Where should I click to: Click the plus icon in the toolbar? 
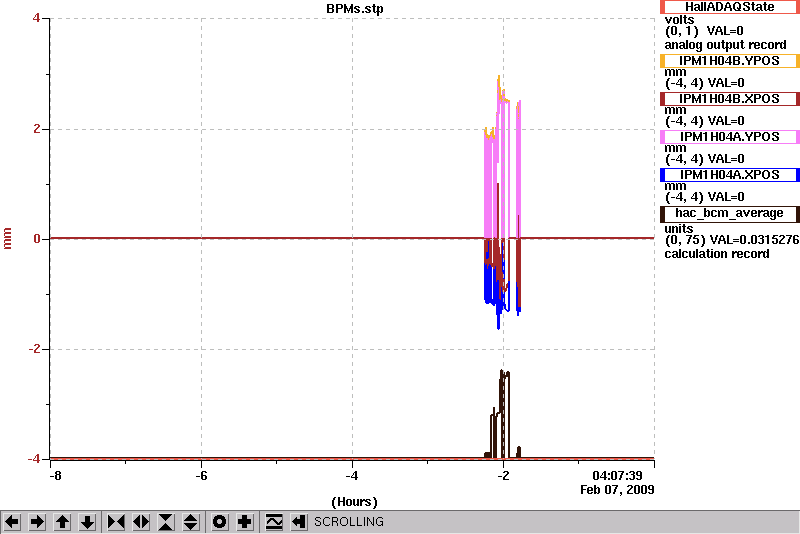point(244,522)
